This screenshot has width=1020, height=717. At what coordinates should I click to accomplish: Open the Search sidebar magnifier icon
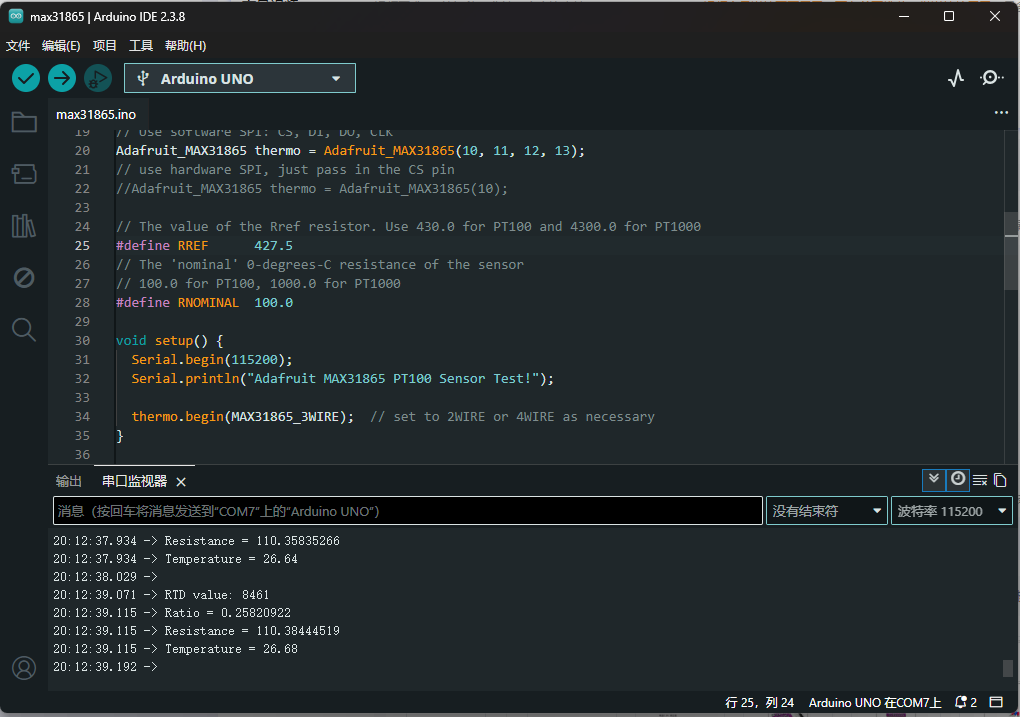(x=24, y=329)
